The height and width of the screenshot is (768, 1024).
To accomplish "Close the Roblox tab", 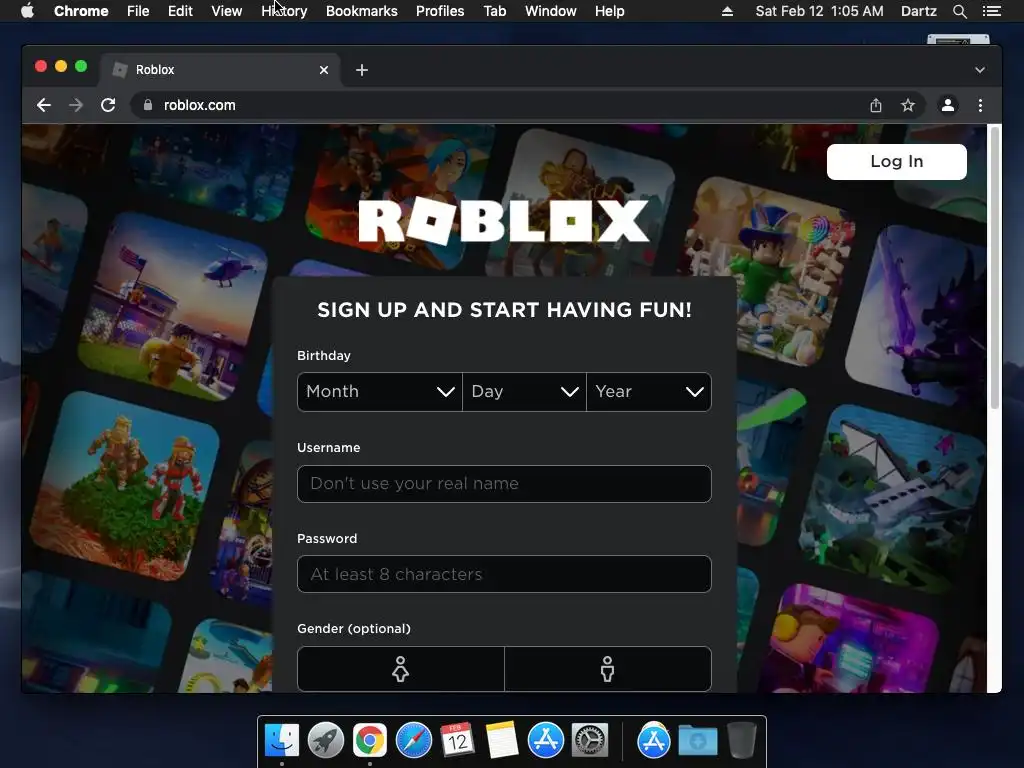I will click(324, 70).
